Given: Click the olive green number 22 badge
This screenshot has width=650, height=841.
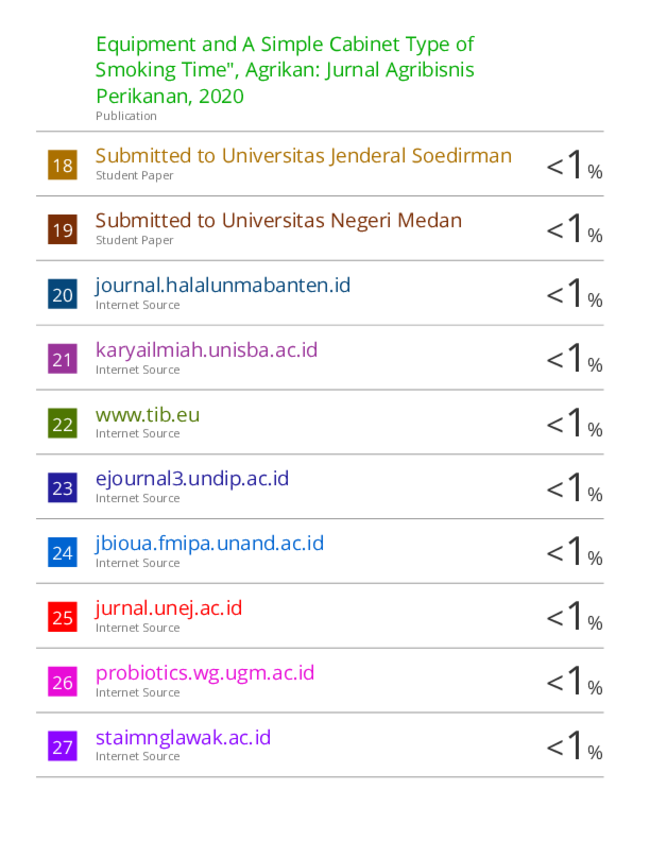Looking at the screenshot, I should click(x=62, y=423).
